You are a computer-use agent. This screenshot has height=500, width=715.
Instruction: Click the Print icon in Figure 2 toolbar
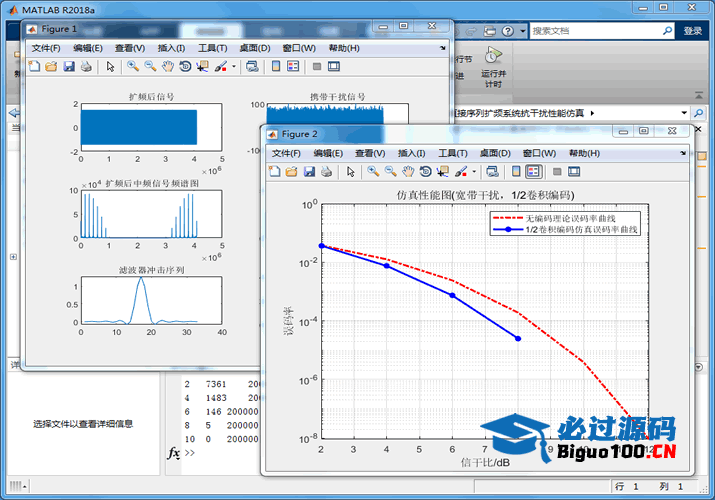(327, 172)
